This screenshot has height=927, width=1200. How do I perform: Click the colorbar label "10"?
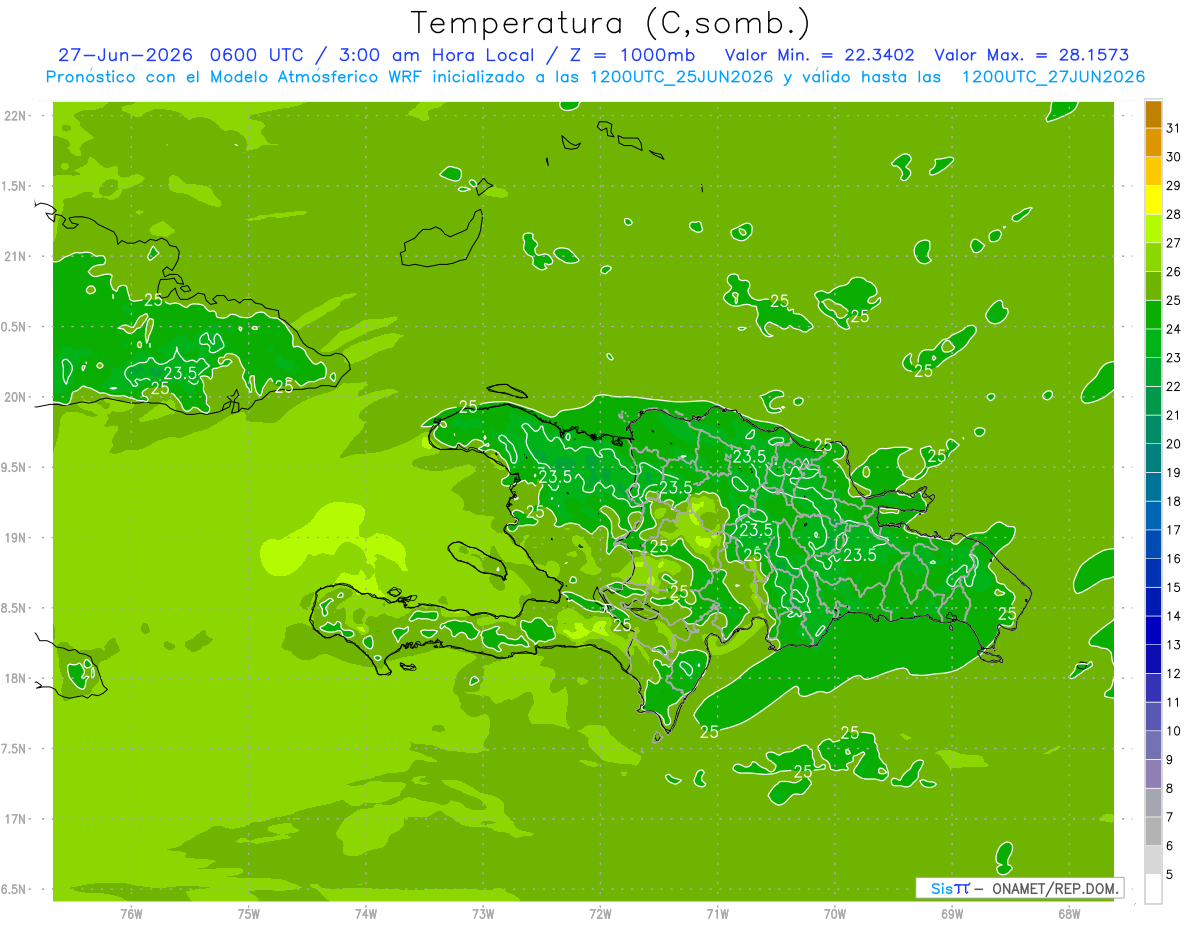(x=1174, y=731)
